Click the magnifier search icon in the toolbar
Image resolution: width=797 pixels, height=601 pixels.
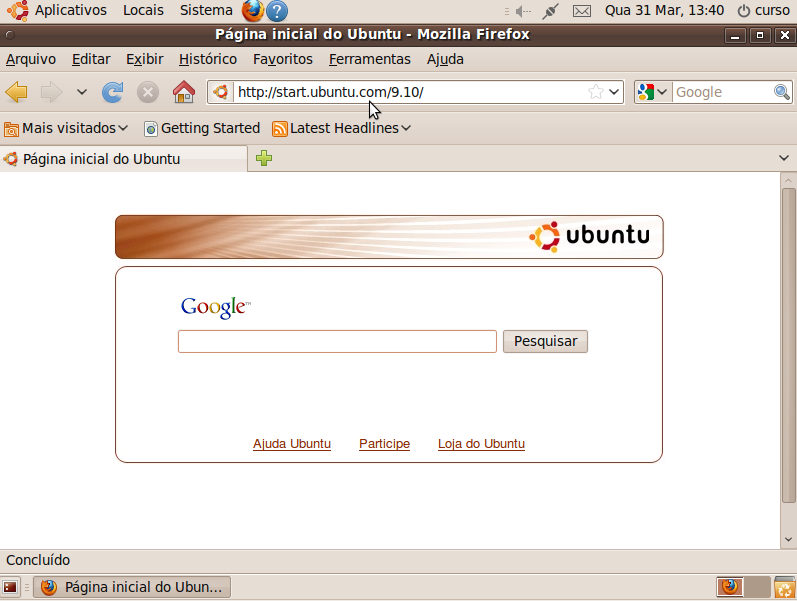click(x=782, y=92)
